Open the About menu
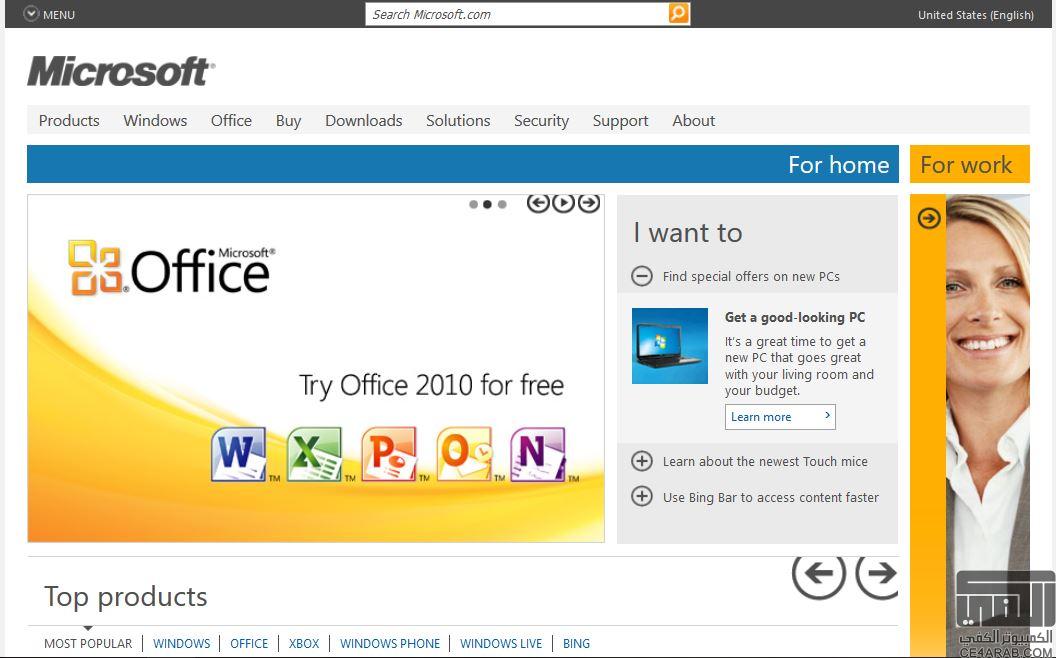1056x658 pixels. click(x=694, y=121)
